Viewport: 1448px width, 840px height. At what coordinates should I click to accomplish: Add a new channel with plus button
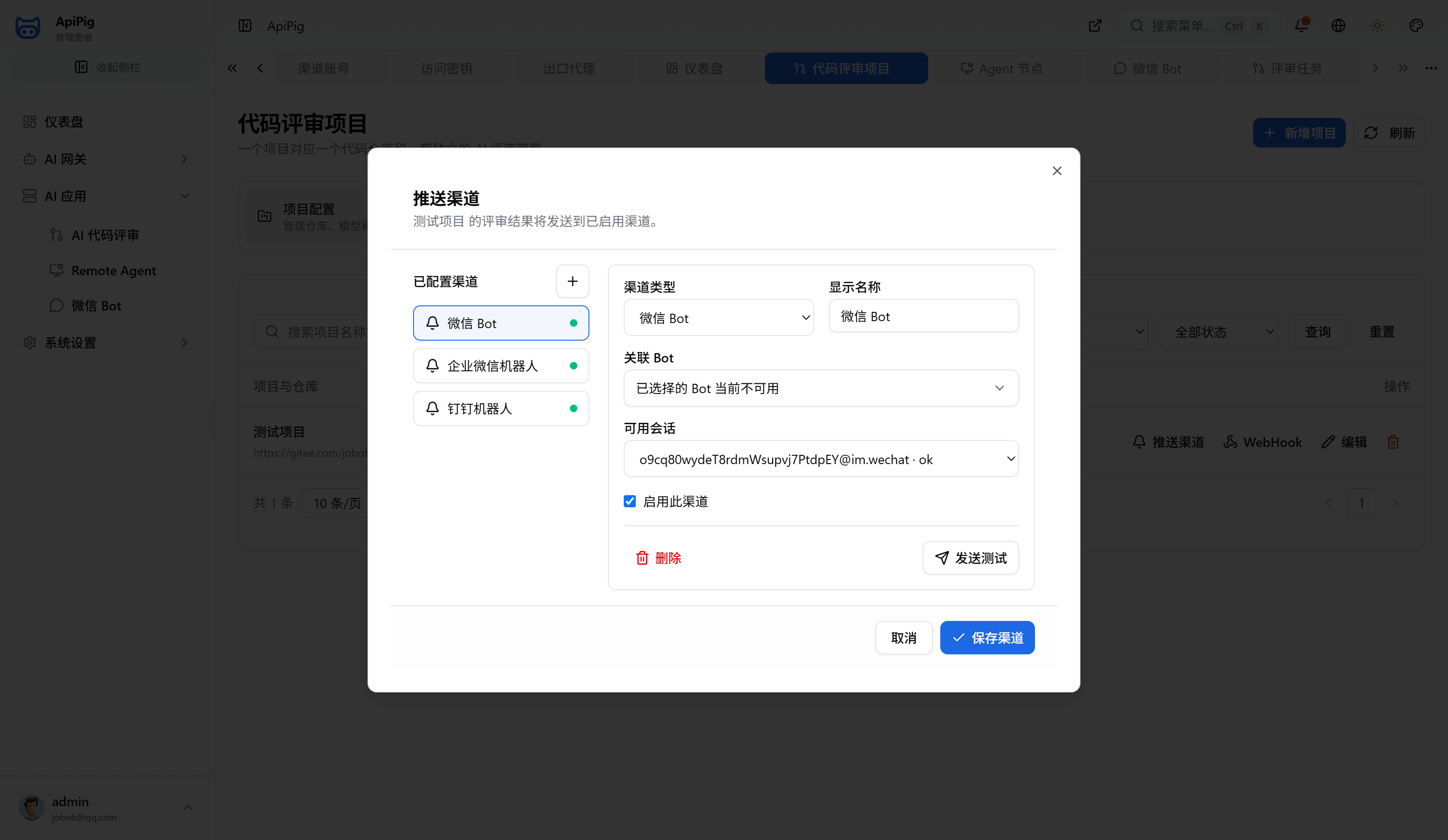572,281
